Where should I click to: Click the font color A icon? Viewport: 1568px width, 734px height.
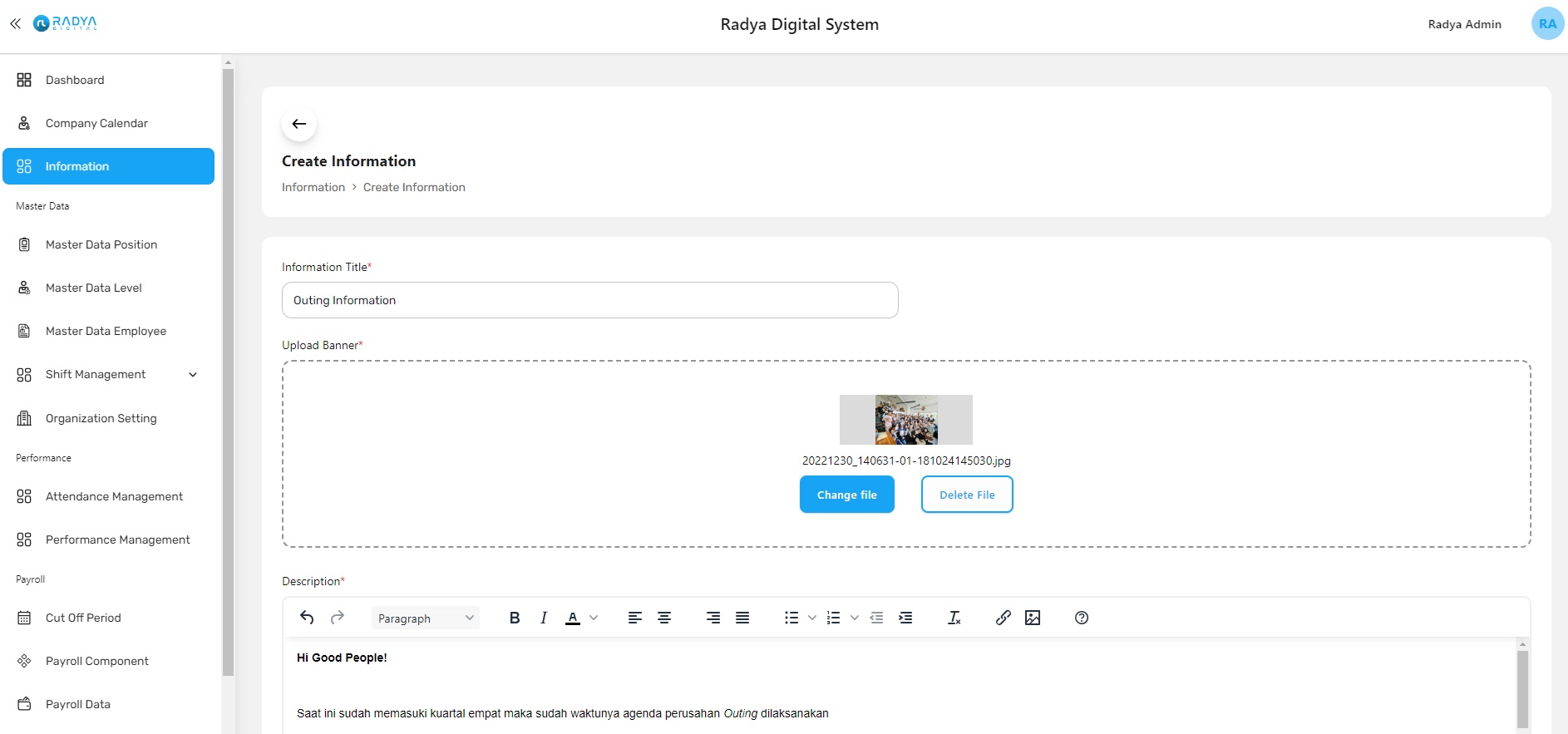pyautogui.click(x=573, y=618)
